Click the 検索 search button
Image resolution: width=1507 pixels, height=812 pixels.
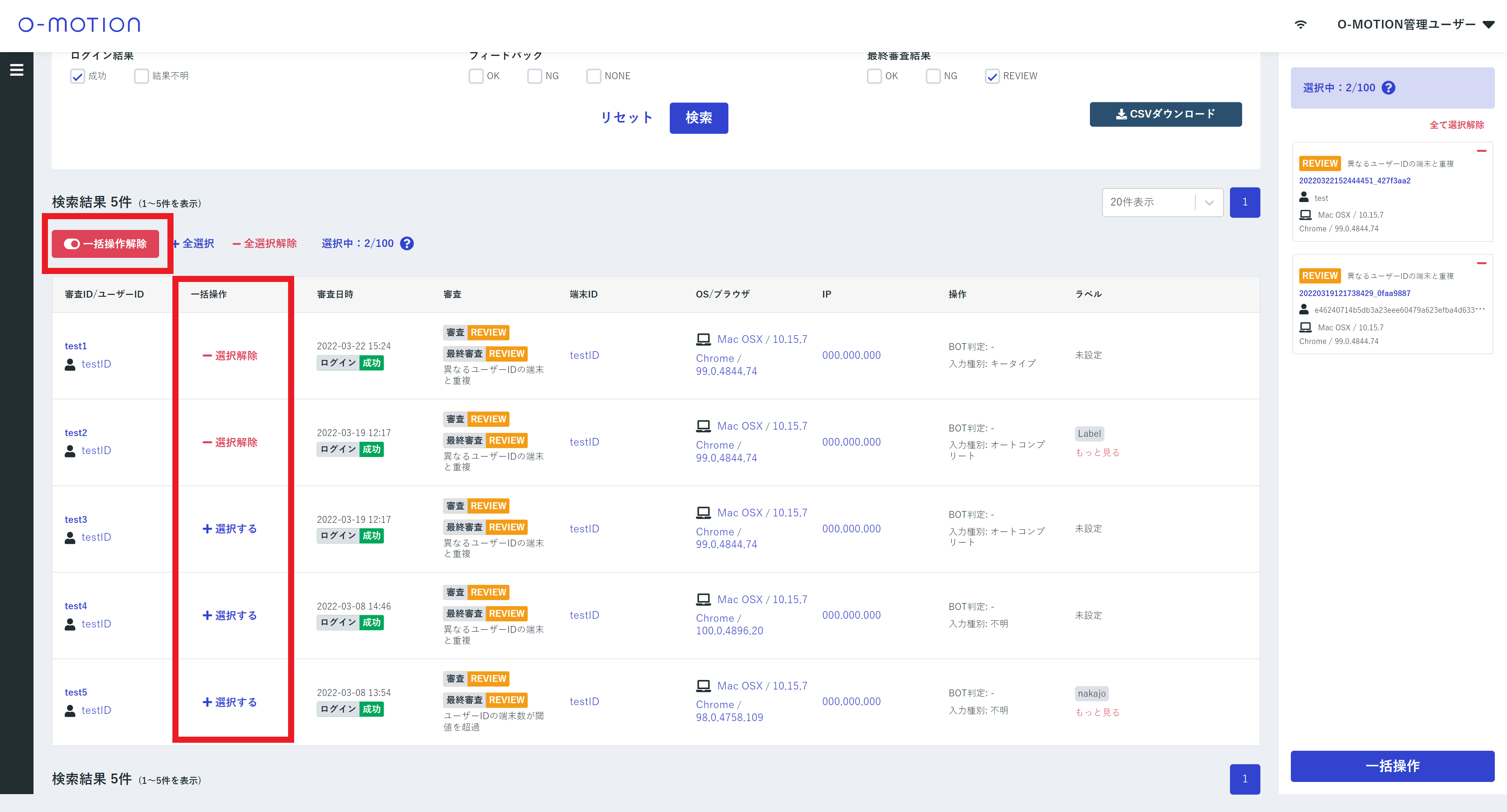698,118
